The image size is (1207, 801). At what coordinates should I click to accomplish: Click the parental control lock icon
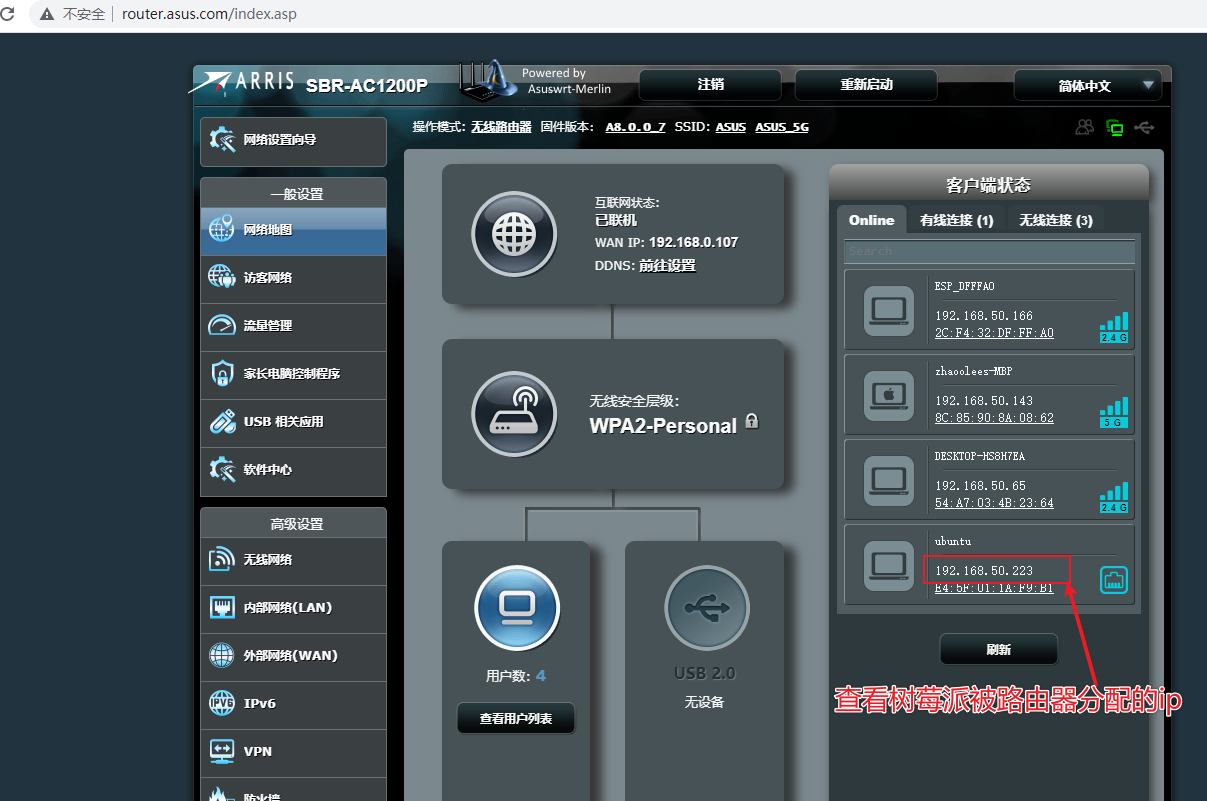click(x=222, y=374)
